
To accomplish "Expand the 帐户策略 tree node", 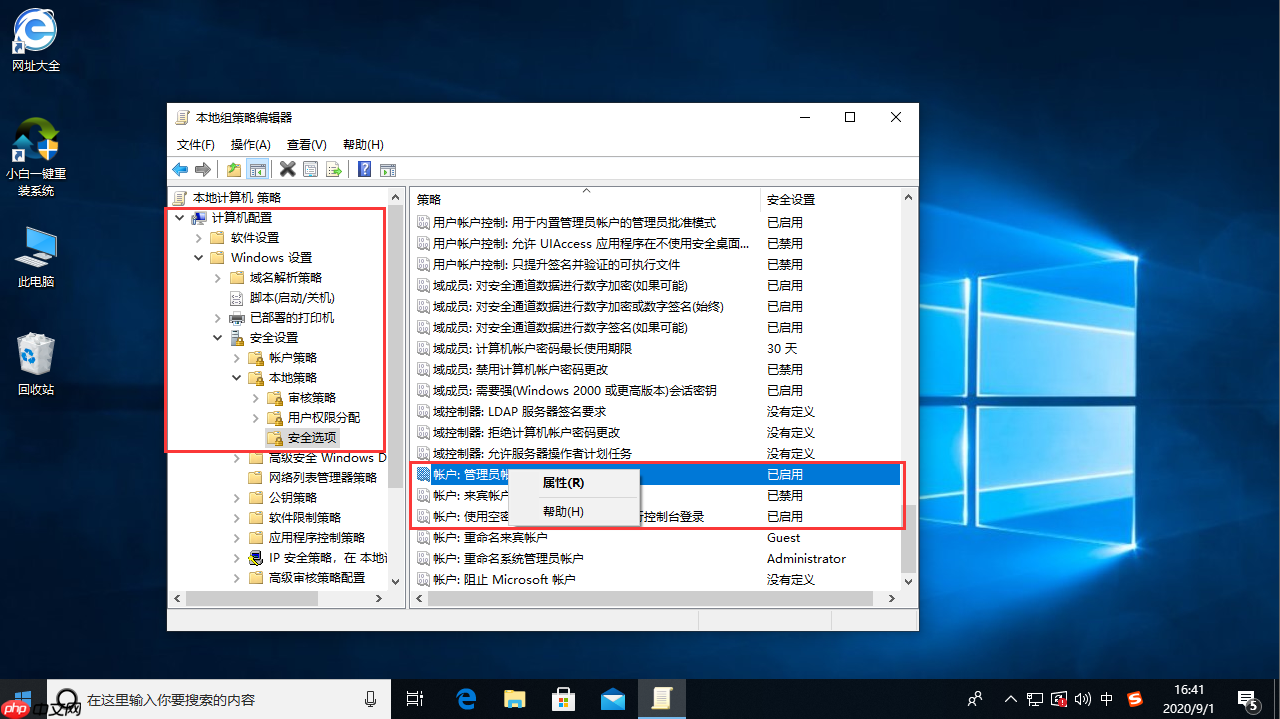I will (236, 357).
